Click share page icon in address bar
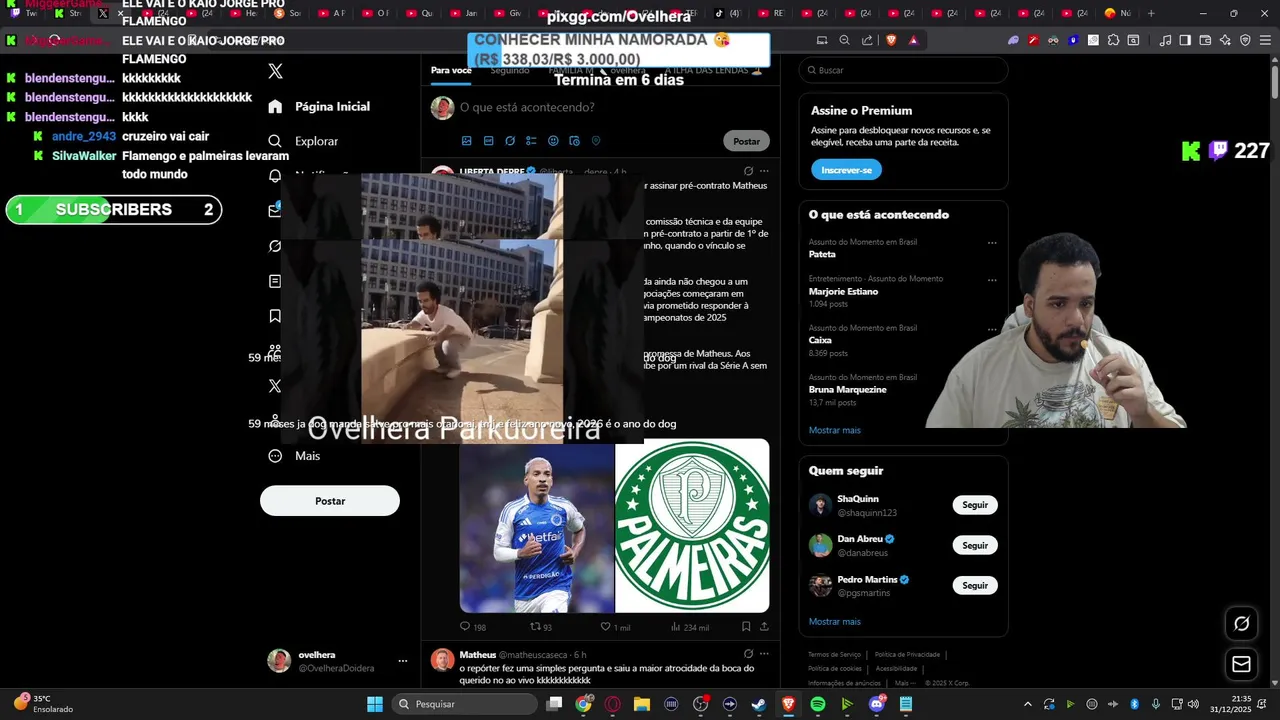This screenshot has height=720, width=1280. coord(867,40)
